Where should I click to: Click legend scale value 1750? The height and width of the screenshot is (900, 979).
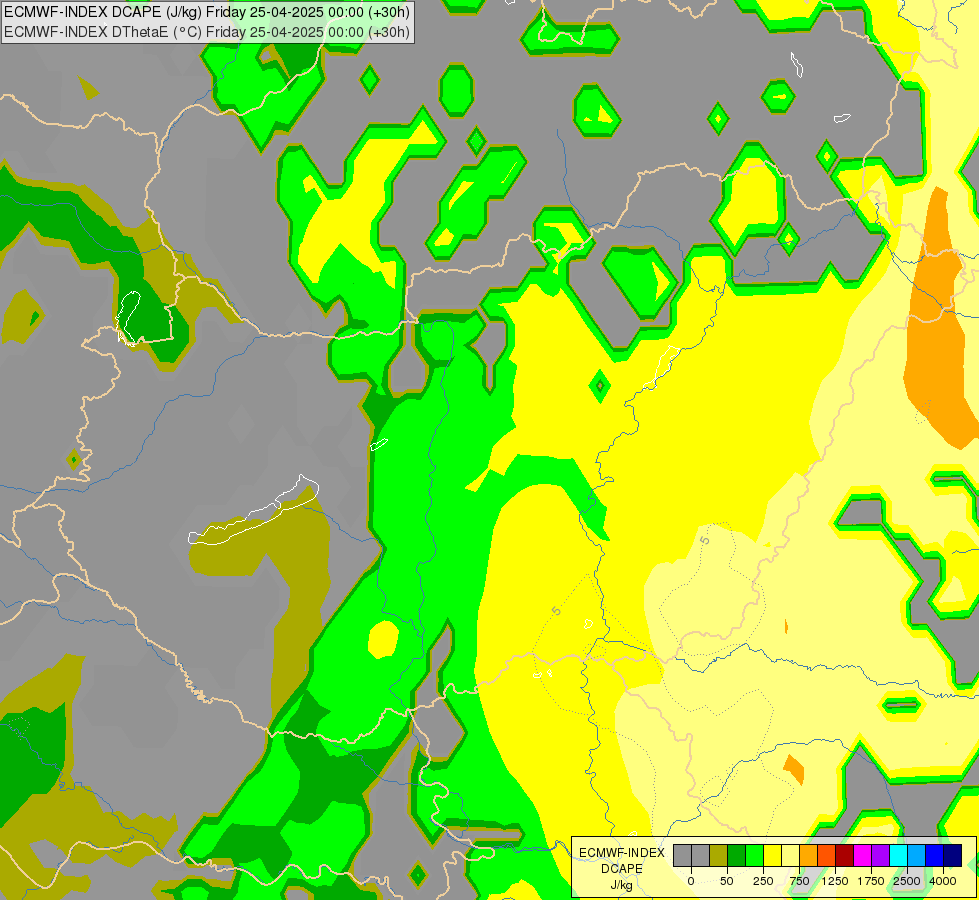pyautogui.click(x=871, y=881)
